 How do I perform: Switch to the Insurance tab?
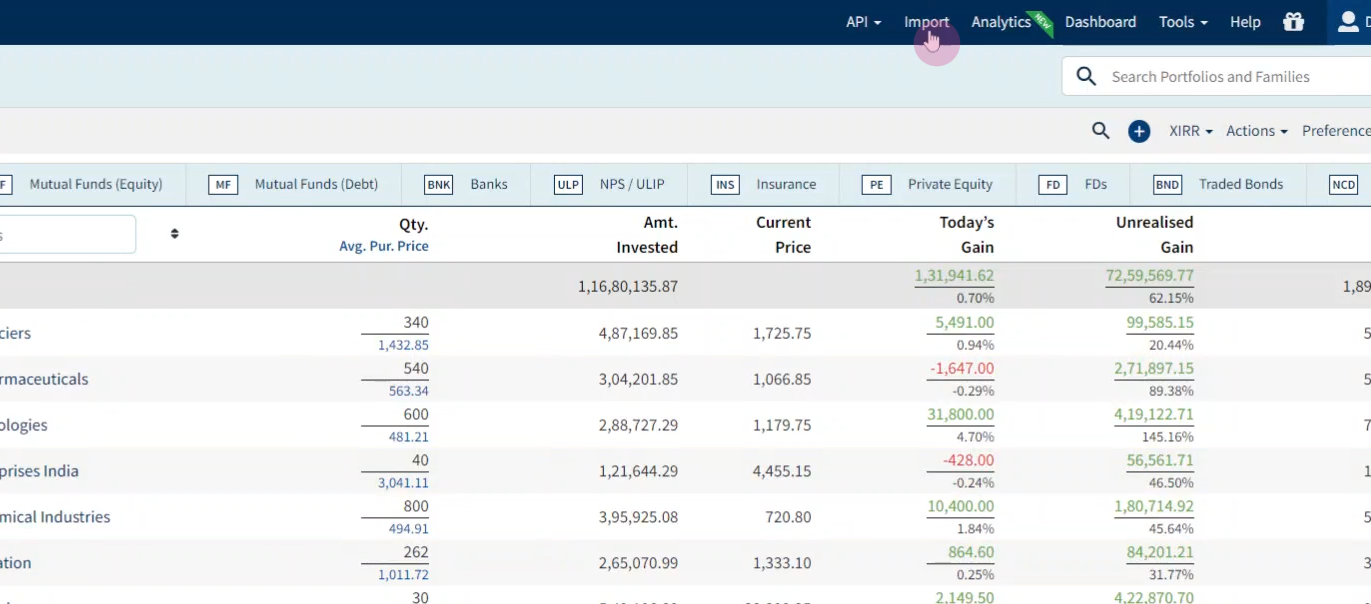(x=786, y=185)
